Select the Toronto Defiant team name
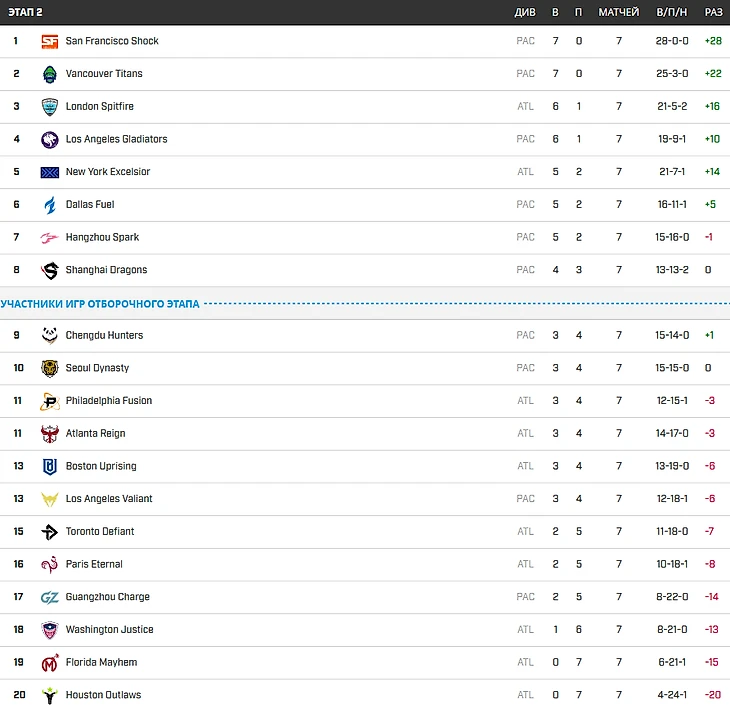 [100, 532]
